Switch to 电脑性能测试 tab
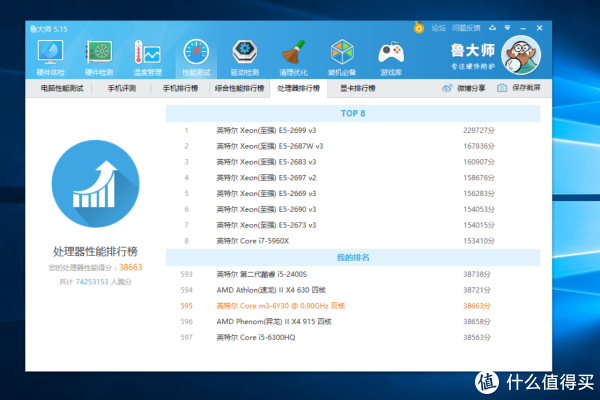Viewport: 600px width, 400px height. point(62,88)
